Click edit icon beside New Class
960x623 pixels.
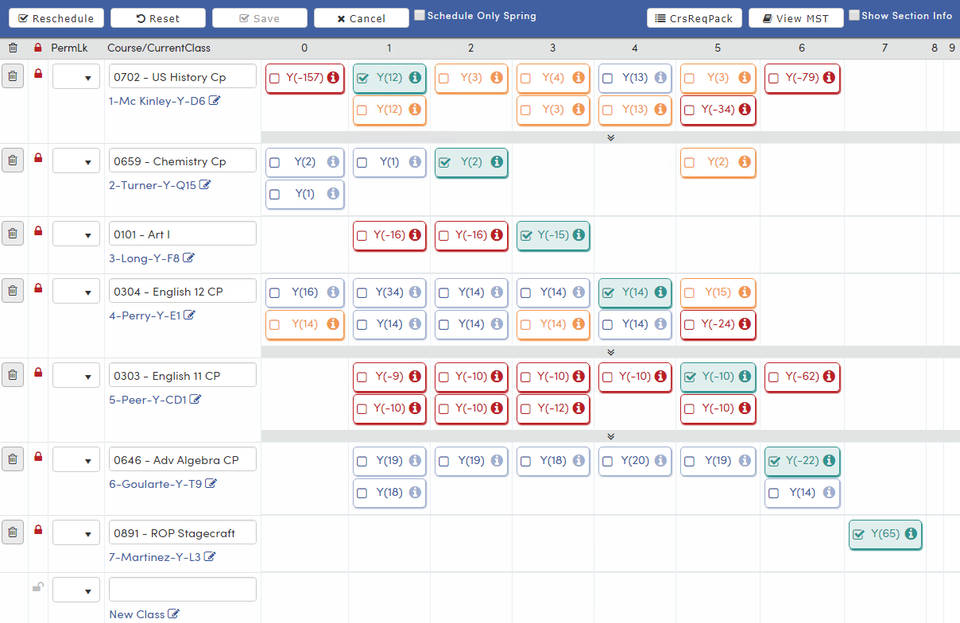[x=174, y=614]
